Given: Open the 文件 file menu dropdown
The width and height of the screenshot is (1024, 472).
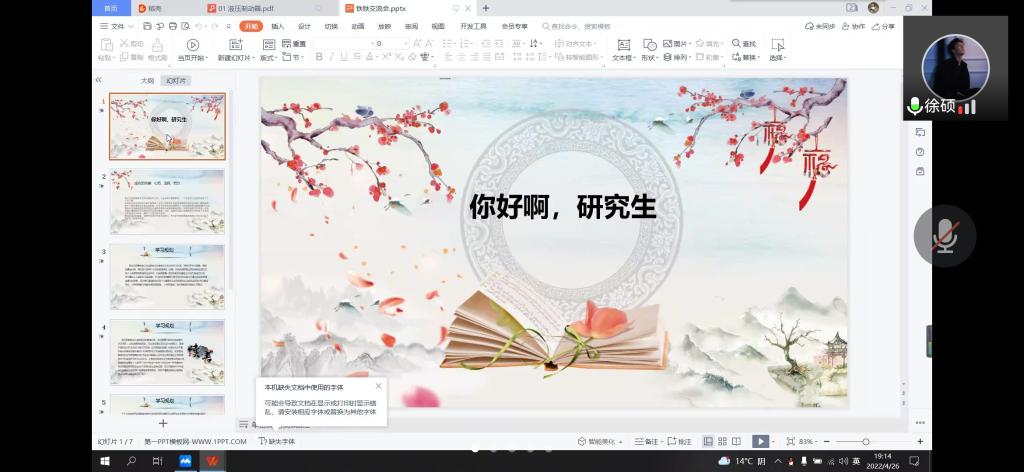Looking at the screenshot, I should [x=118, y=26].
